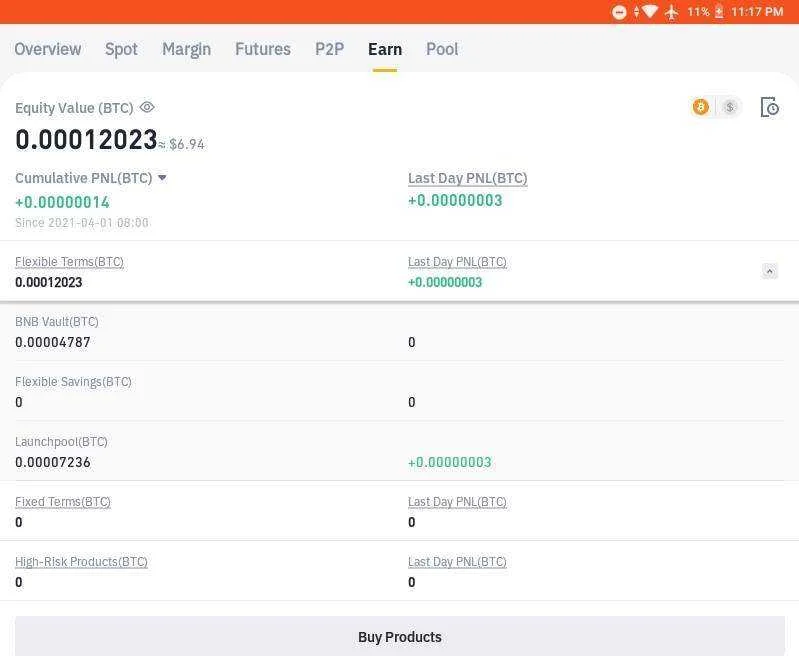Tap Last Day PNL label beside Fixed Terms

[457, 502]
